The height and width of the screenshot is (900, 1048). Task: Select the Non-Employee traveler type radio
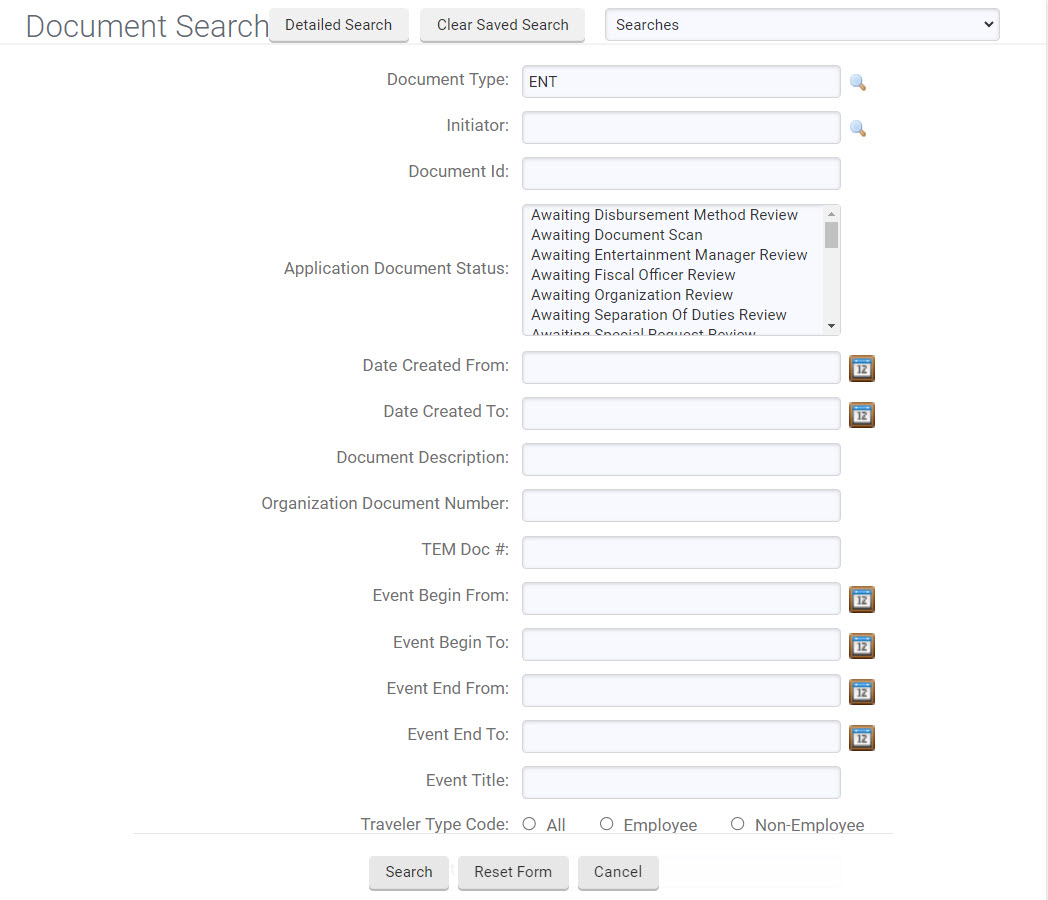737,824
